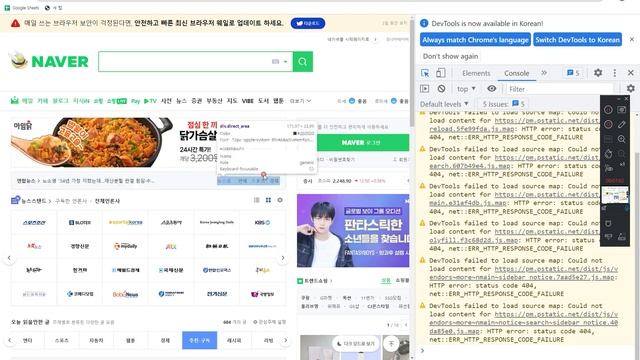Click the FANTASYBOYS purple ad banner
640x360 pixels.
click(353, 231)
